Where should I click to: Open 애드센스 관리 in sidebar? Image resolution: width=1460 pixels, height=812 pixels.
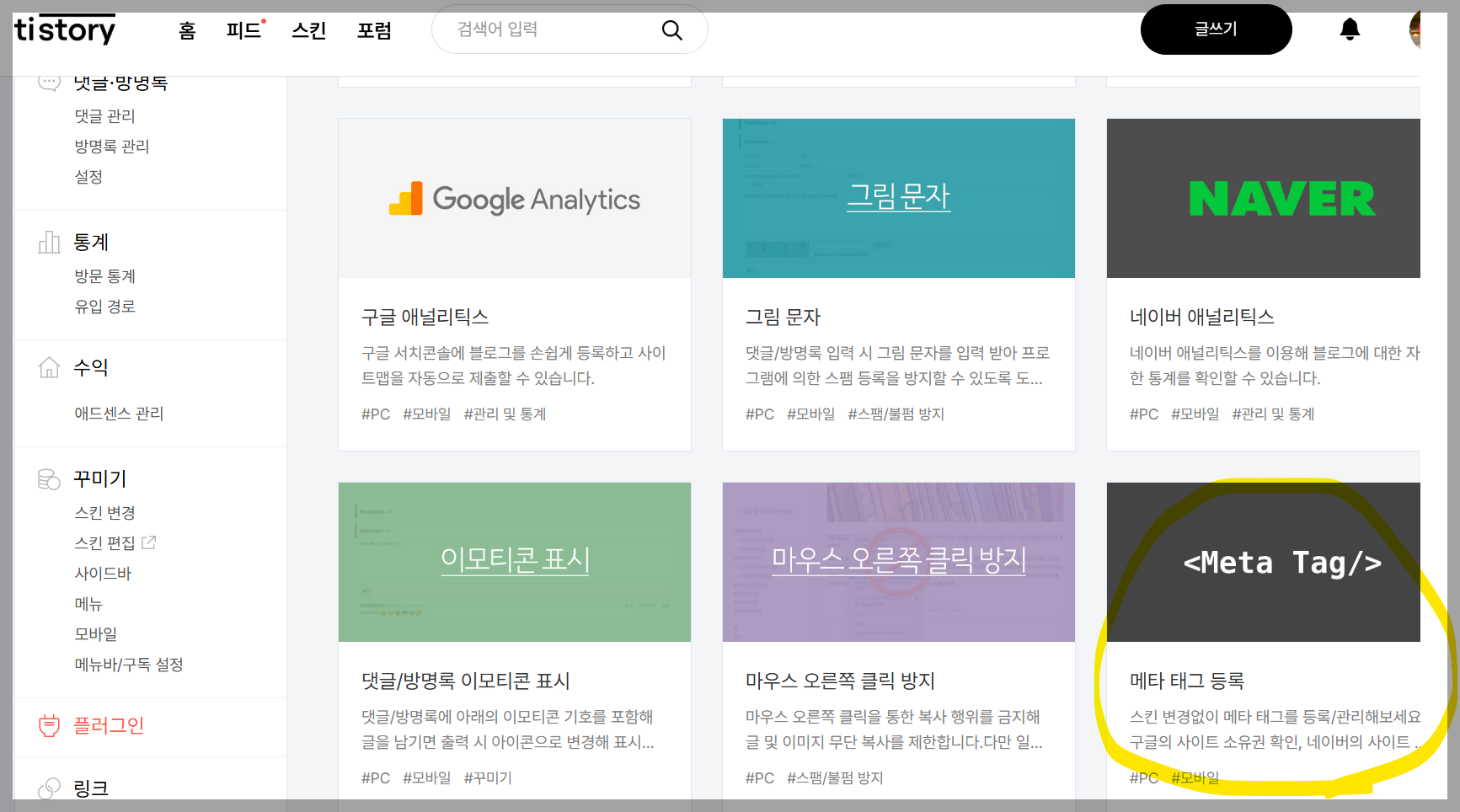119,414
